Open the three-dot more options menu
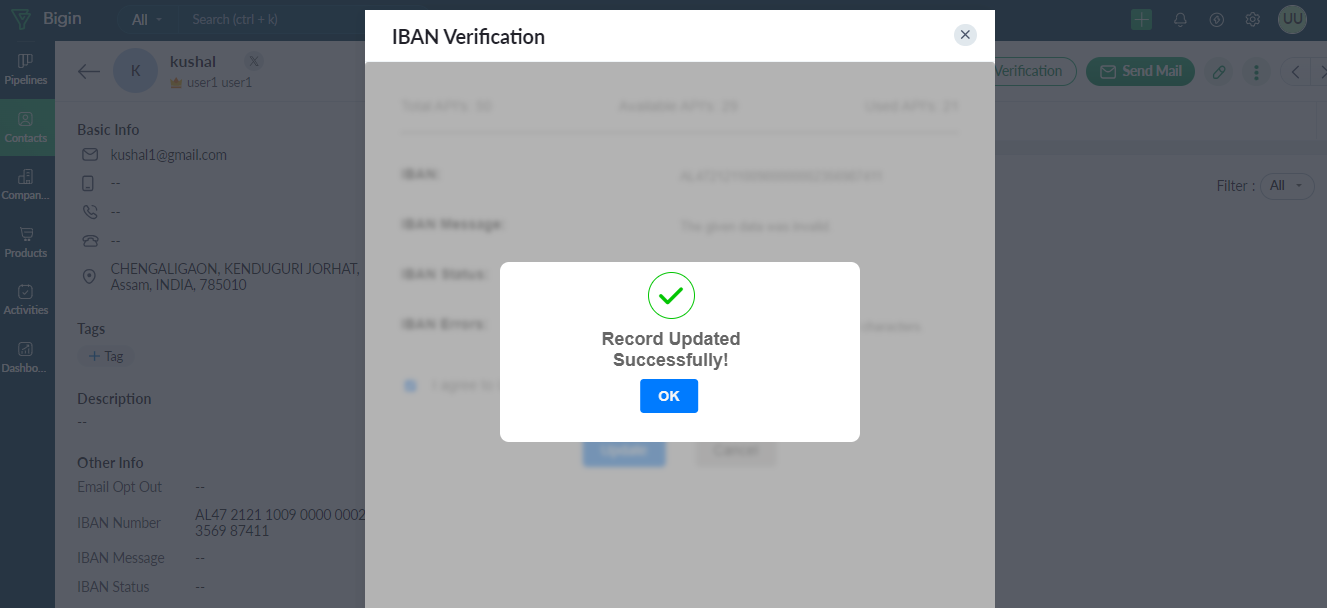This screenshot has height=608, width=1327. click(x=1256, y=71)
